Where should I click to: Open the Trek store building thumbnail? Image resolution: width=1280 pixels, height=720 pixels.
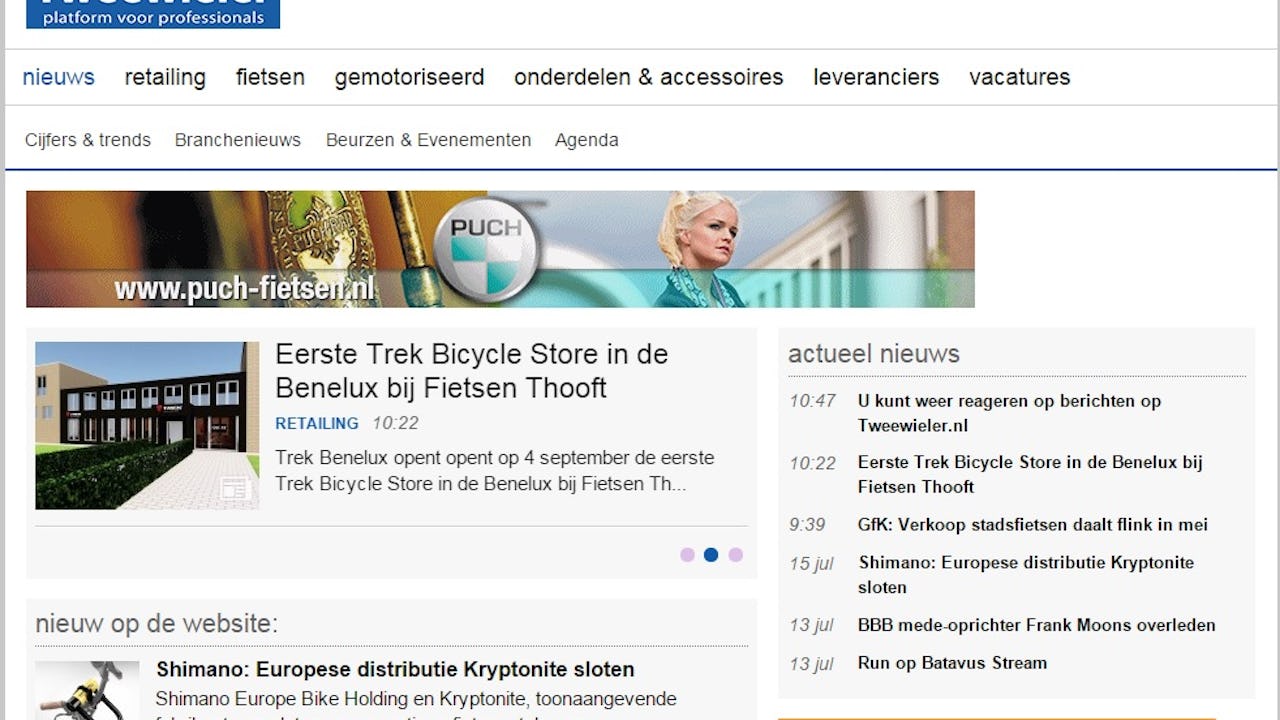coord(147,426)
